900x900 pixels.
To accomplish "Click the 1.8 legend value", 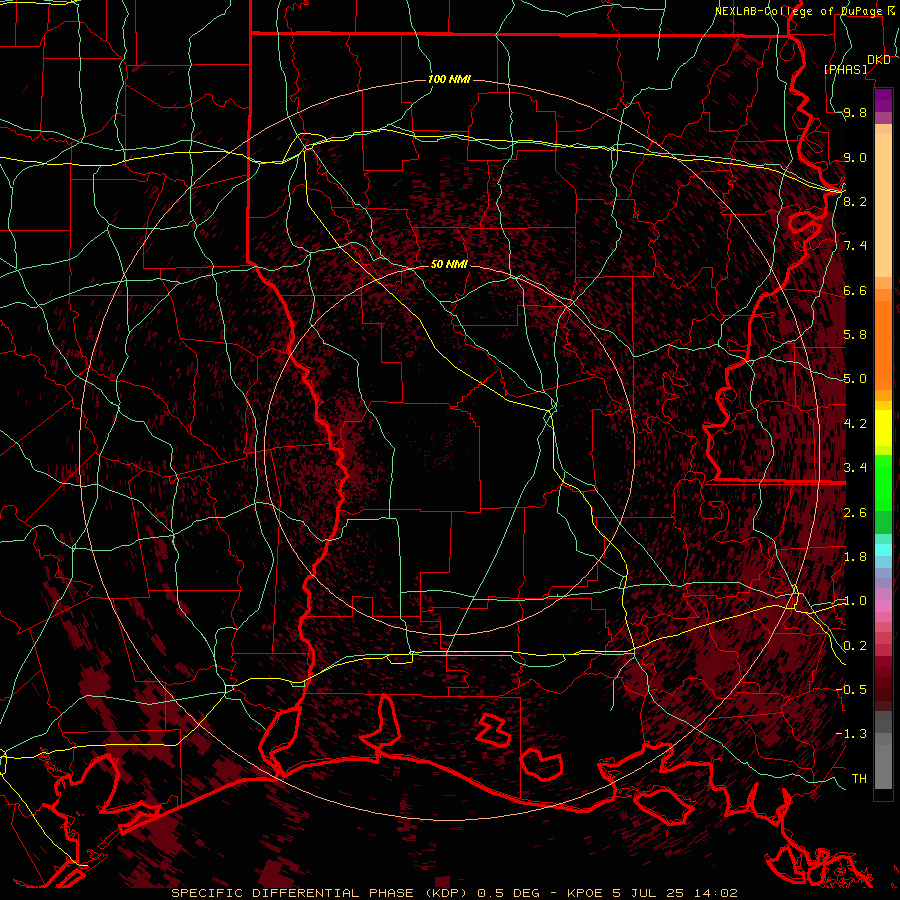I will click(855, 557).
